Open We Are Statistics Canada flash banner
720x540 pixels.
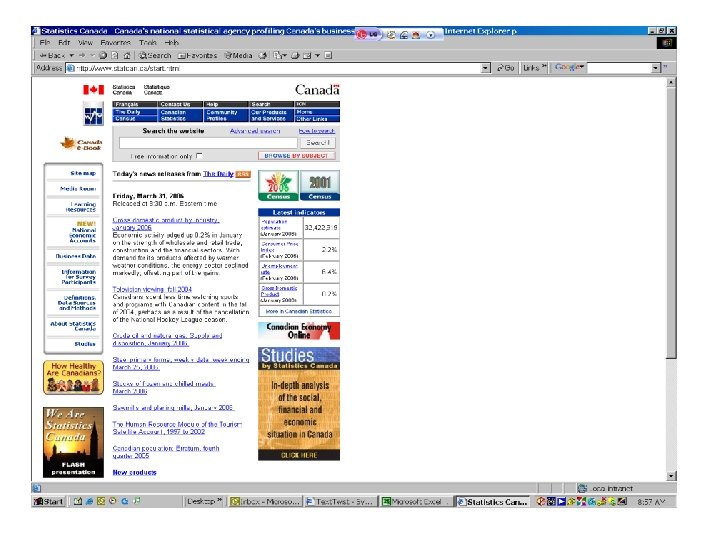click(73, 442)
